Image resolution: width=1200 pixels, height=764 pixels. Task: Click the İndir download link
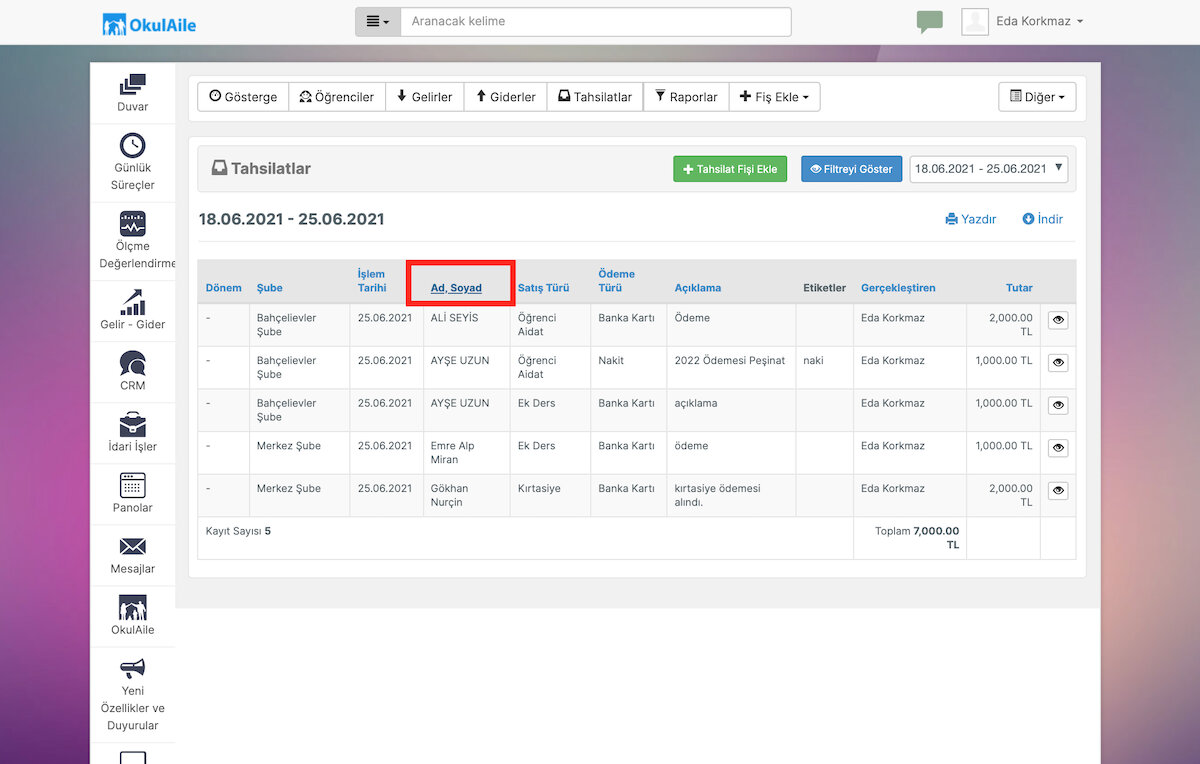1043,219
